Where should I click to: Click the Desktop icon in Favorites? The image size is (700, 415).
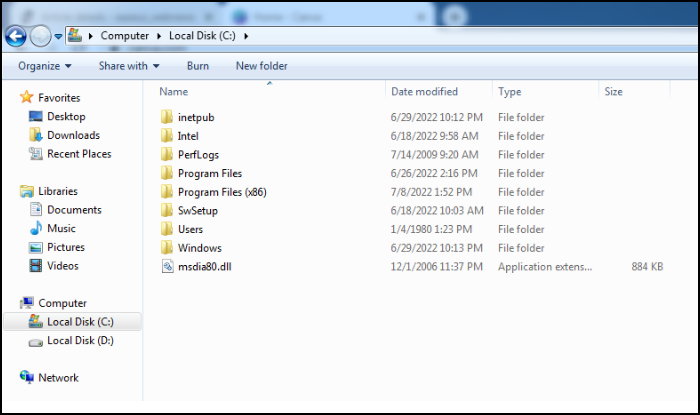[x=36, y=117]
